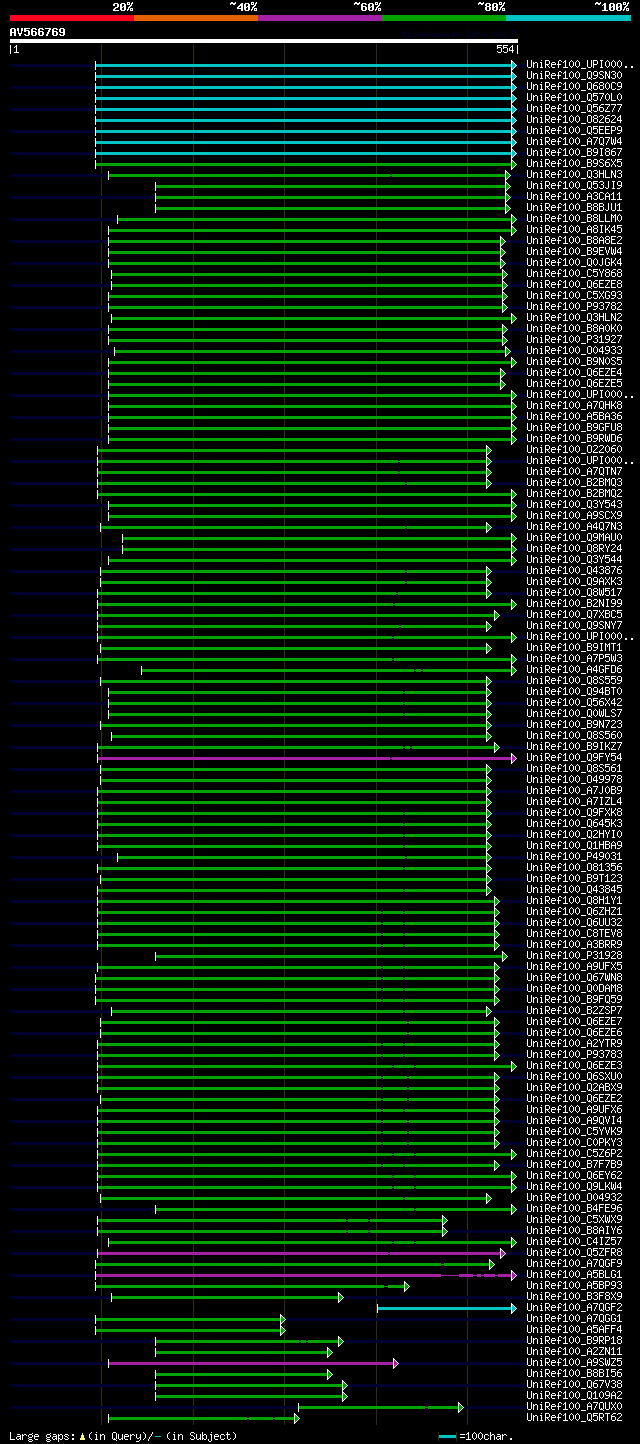The width and height of the screenshot is (640, 1444).
Task: Select label UniRef100_A7Q7W4
Action: [574, 141]
